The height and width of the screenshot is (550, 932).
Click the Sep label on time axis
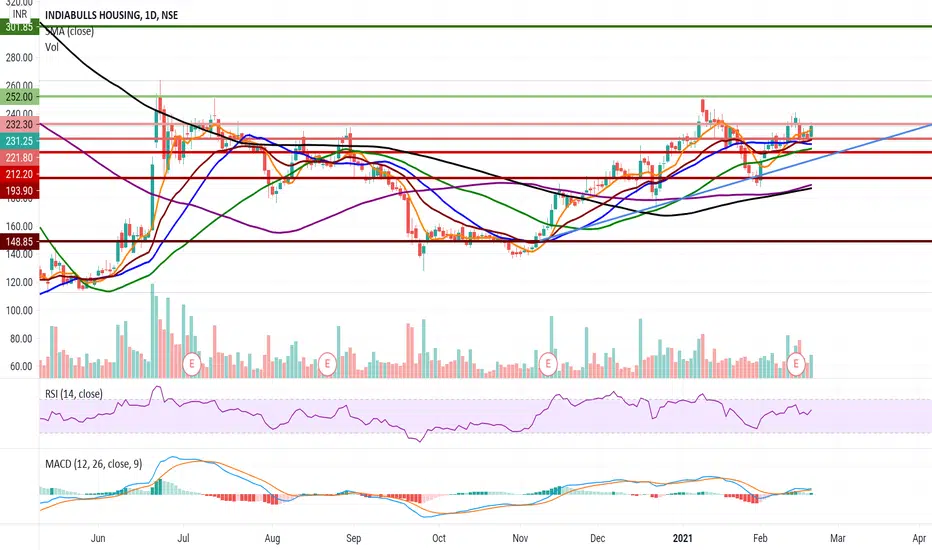click(353, 538)
